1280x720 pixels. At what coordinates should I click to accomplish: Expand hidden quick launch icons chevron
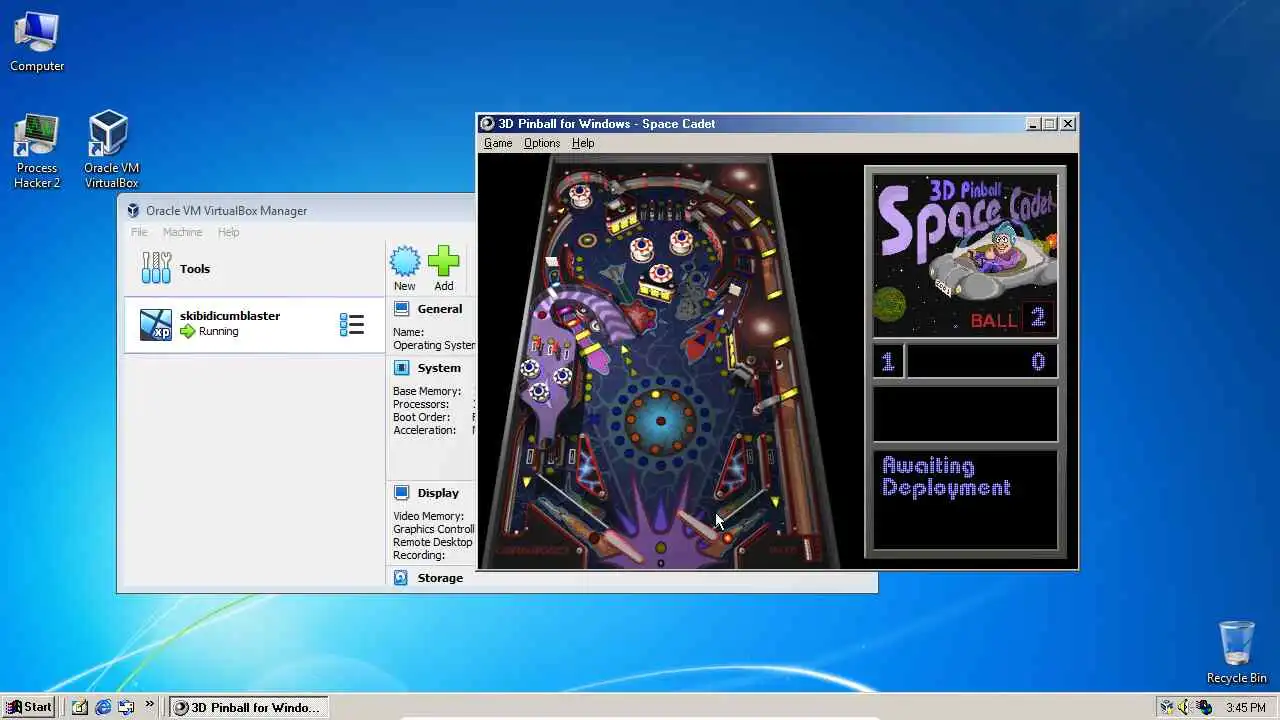pyautogui.click(x=150, y=704)
